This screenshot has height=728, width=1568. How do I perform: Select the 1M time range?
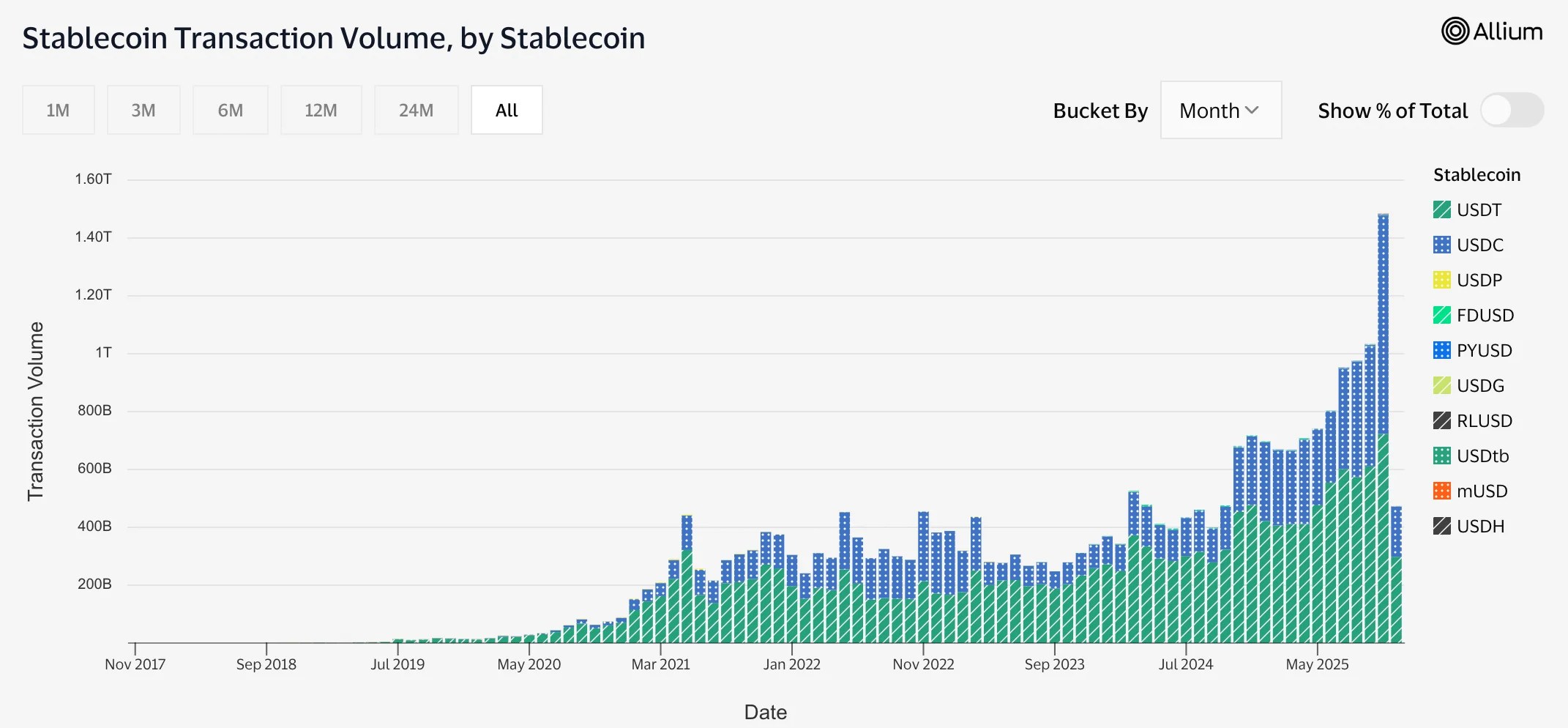pyautogui.click(x=58, y=110)
